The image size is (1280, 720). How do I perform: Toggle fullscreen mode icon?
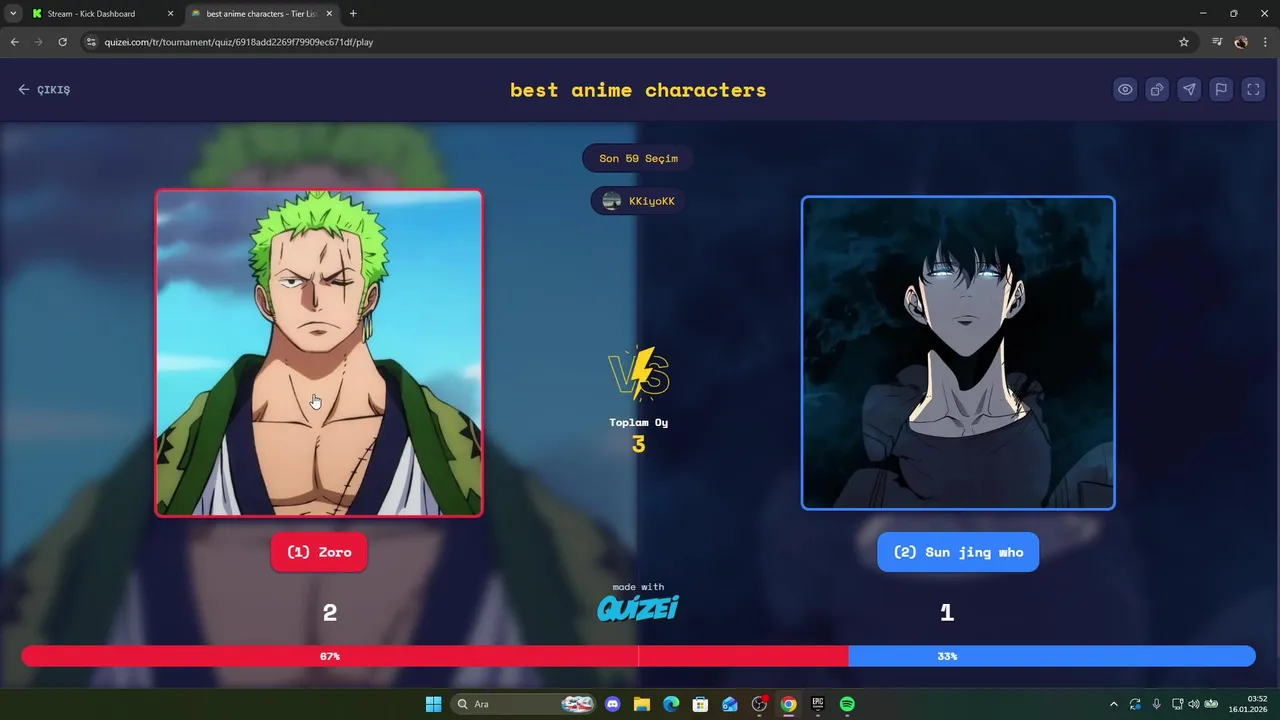pyautogui.click(x=1253, y=89)
